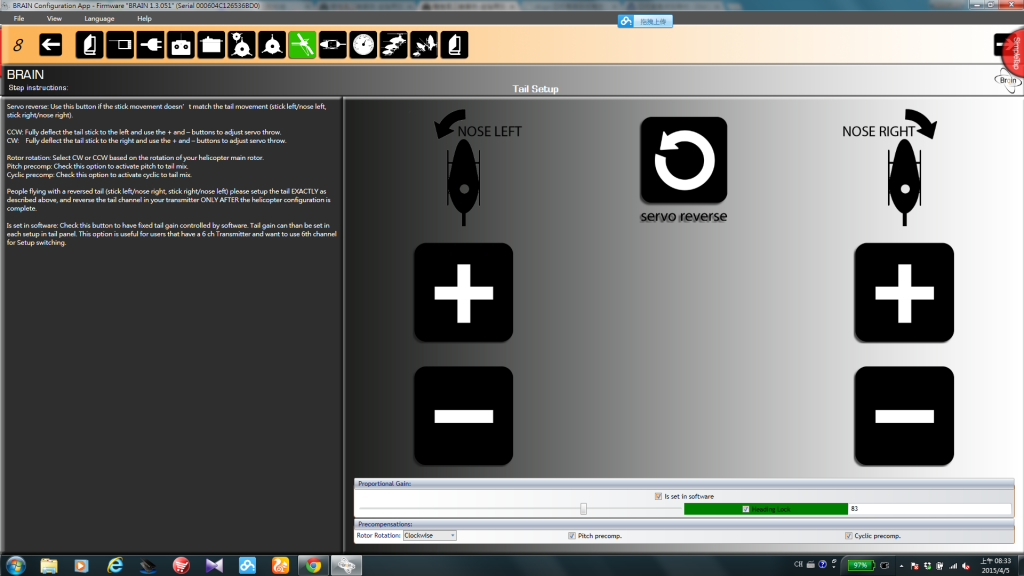Screen dimensions: 1024x576
Task: Open the helicopter side-view icon
Action: 332,45
